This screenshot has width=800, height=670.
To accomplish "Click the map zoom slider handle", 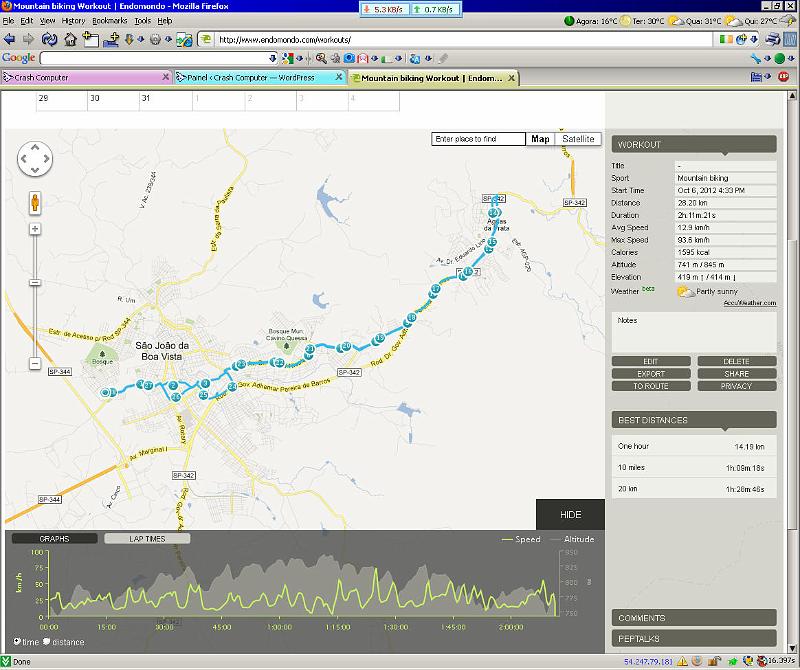I will point(35,282).
